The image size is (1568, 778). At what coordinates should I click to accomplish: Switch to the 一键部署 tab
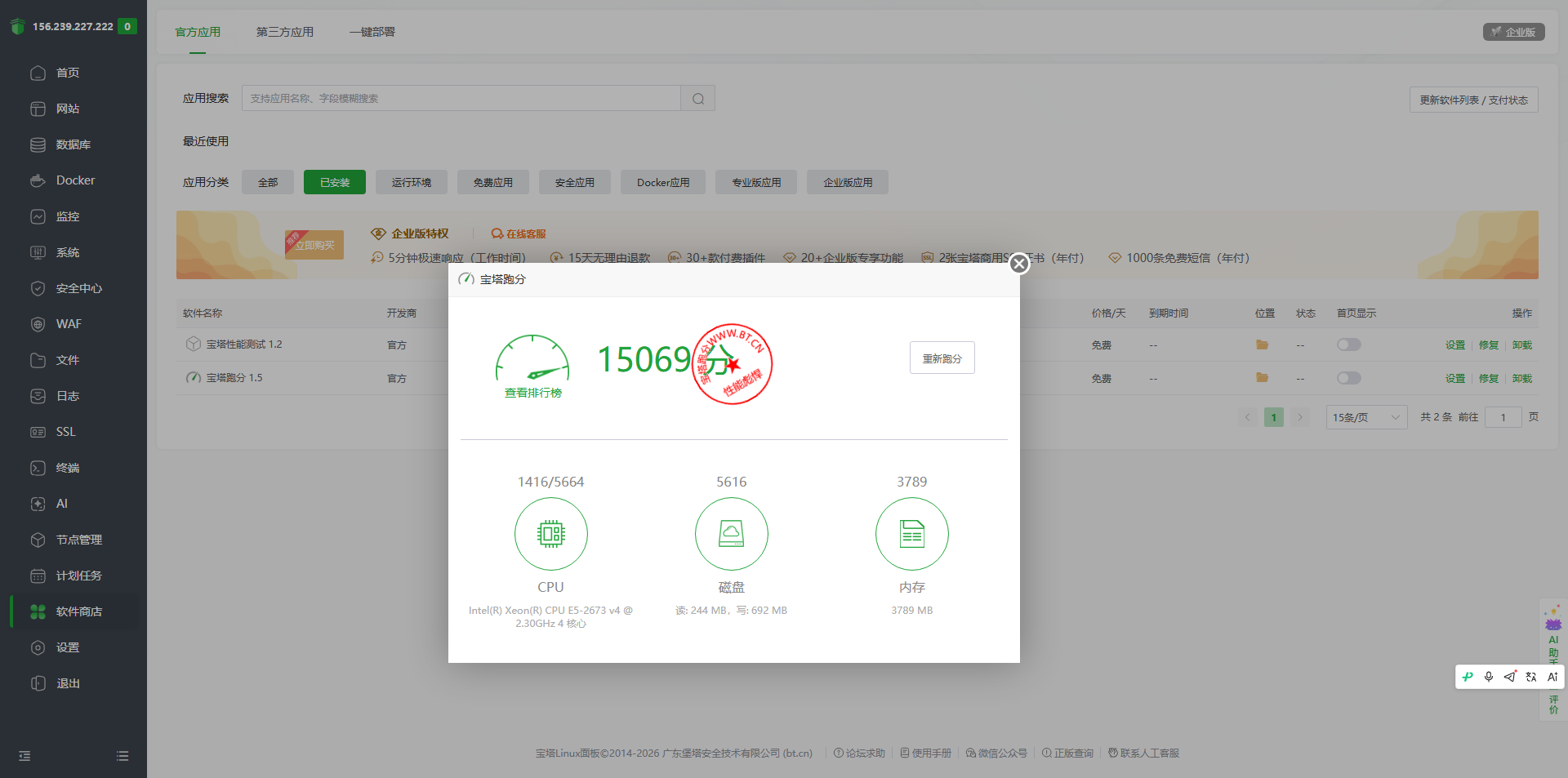point(372,32)
